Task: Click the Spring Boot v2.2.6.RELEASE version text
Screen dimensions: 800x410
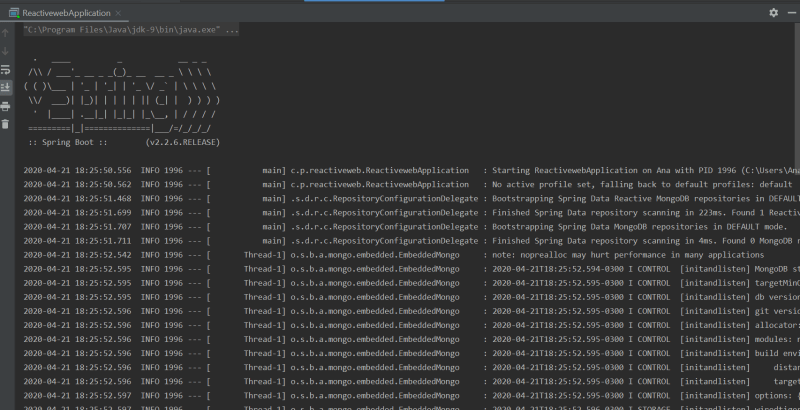Action: point(182,143)
